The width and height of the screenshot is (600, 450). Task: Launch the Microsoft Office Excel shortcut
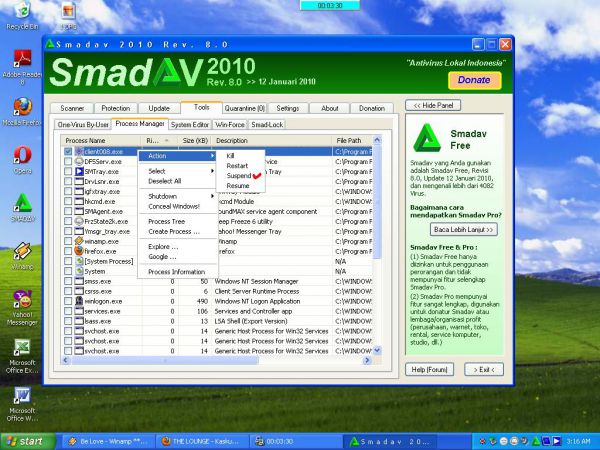22,356
